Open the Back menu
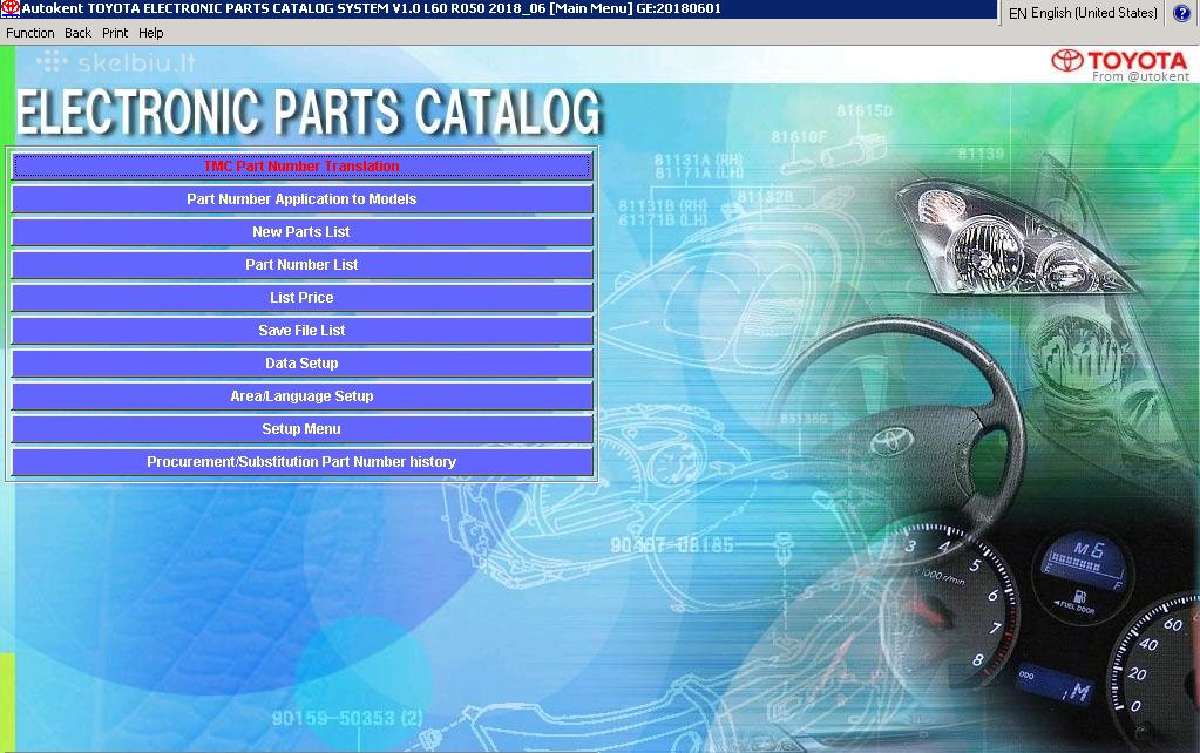Image resolution: width=1200 pixels, height=753 pixels. (x=78, y=33)
